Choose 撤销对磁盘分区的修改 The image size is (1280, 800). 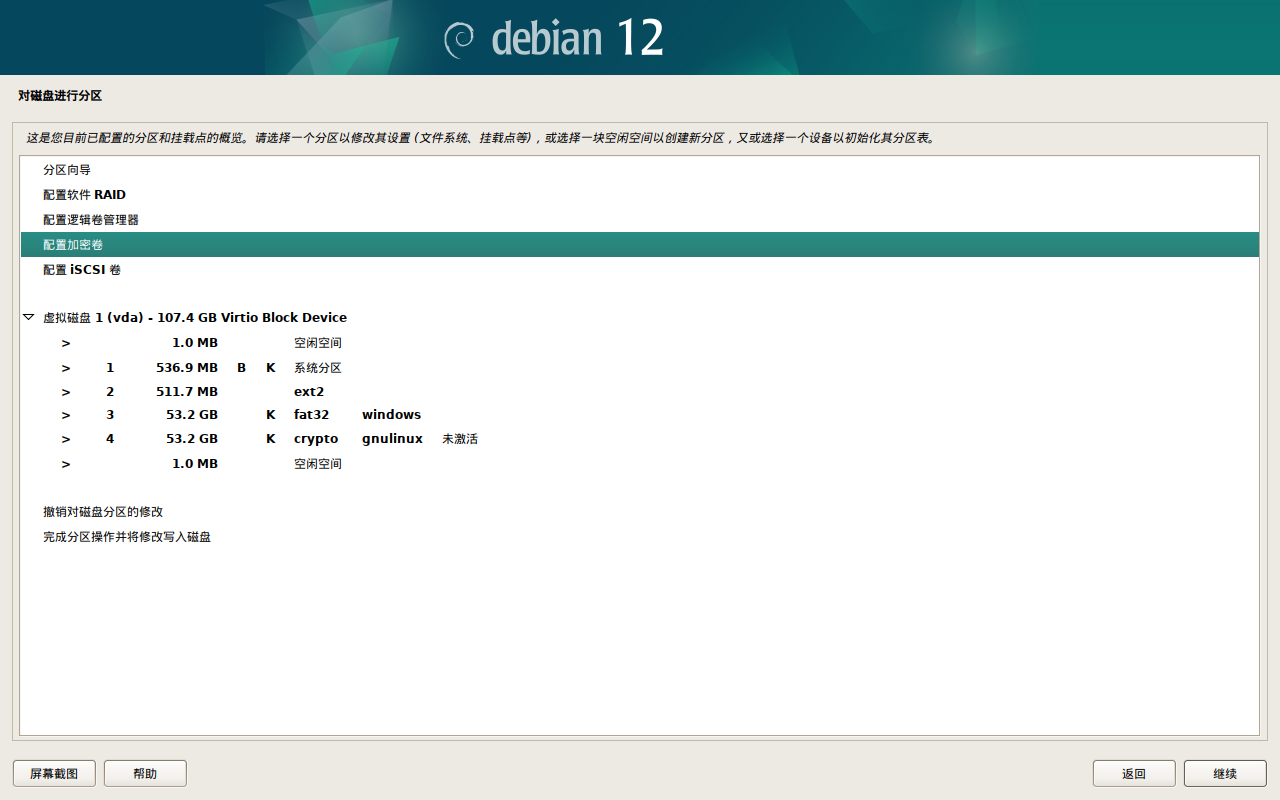tap(640, 512)
